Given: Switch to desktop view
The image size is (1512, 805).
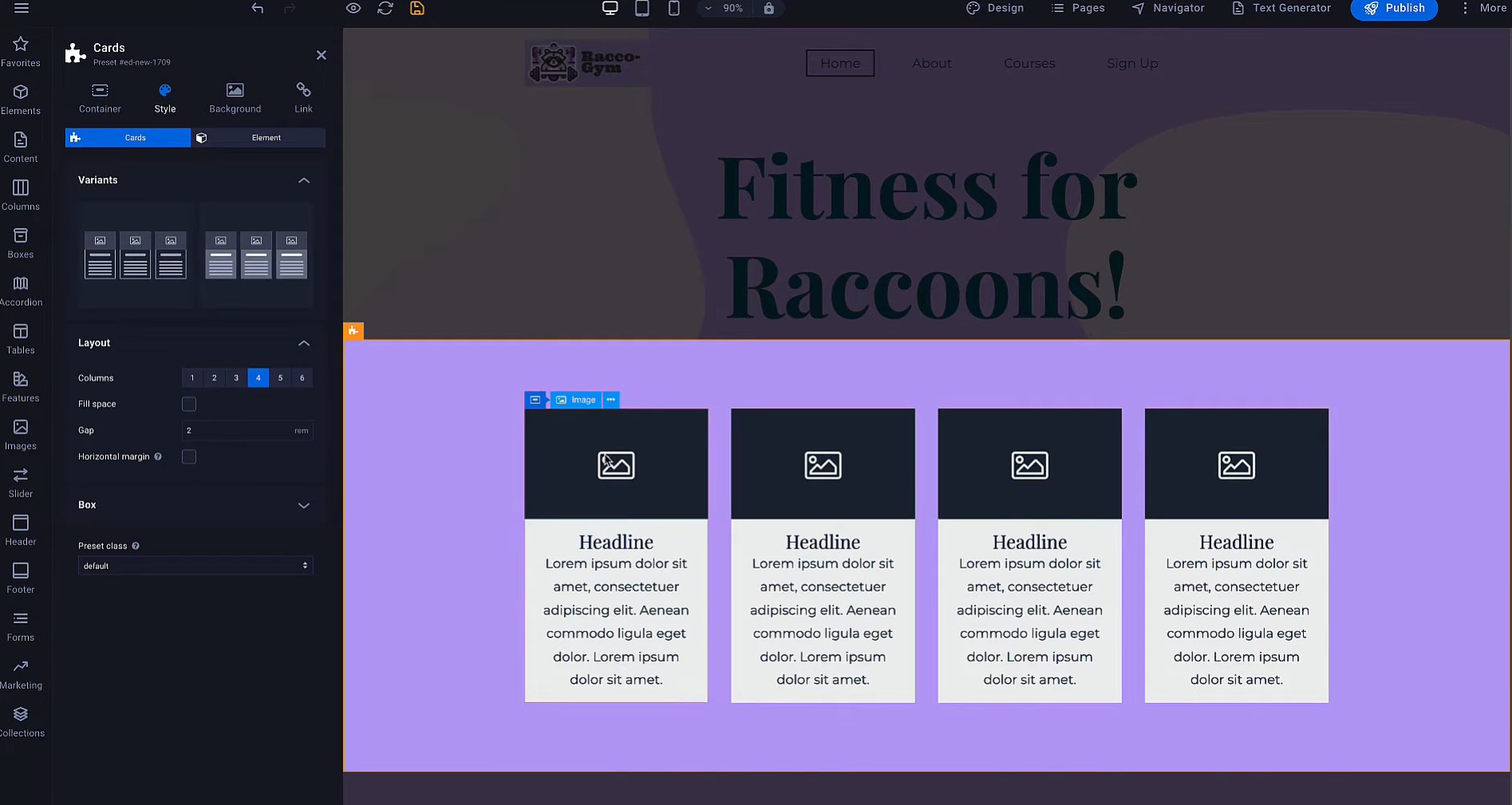Looking at the screenshot, I should (610, 8).
